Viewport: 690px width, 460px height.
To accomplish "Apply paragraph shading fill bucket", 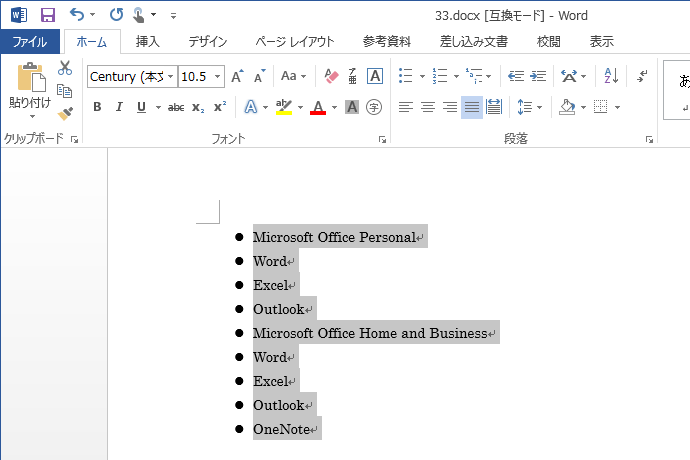I will click(x=567, y=107).
